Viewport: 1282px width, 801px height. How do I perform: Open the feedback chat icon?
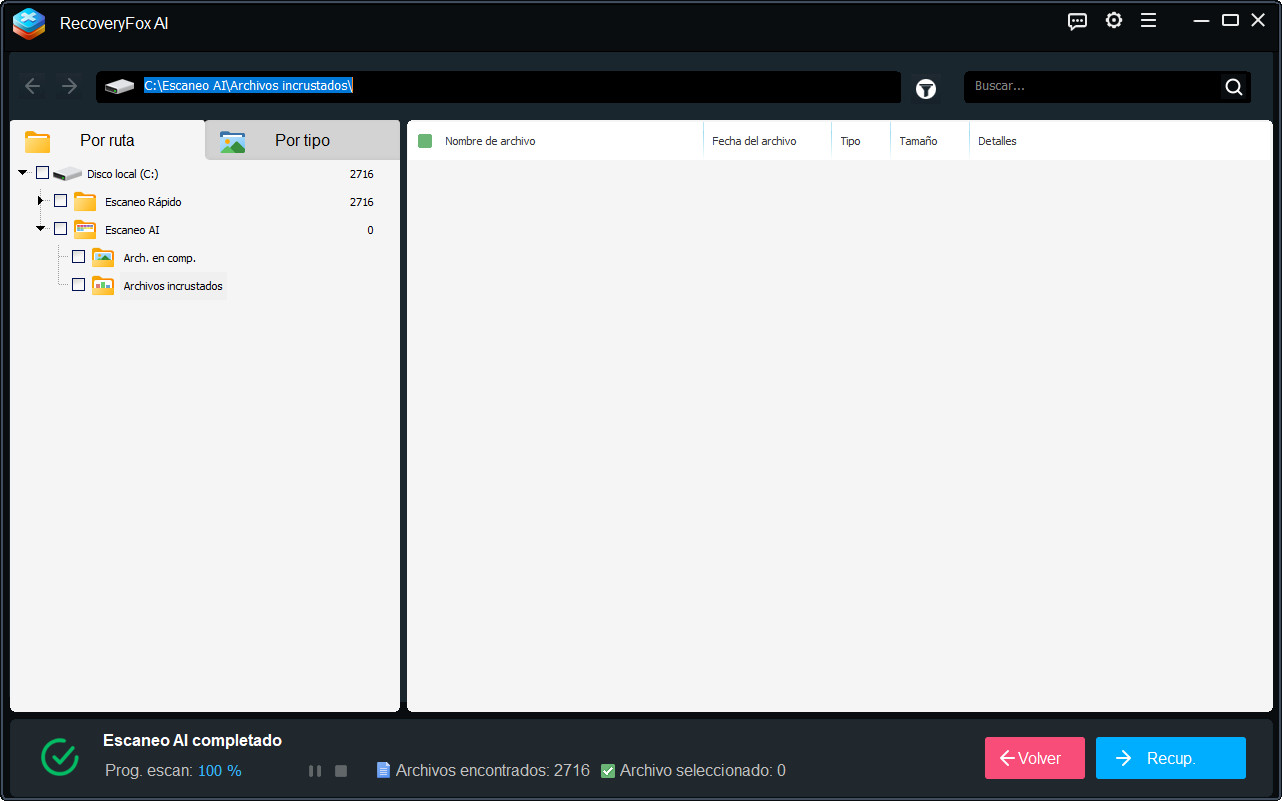click(1077, 20)
